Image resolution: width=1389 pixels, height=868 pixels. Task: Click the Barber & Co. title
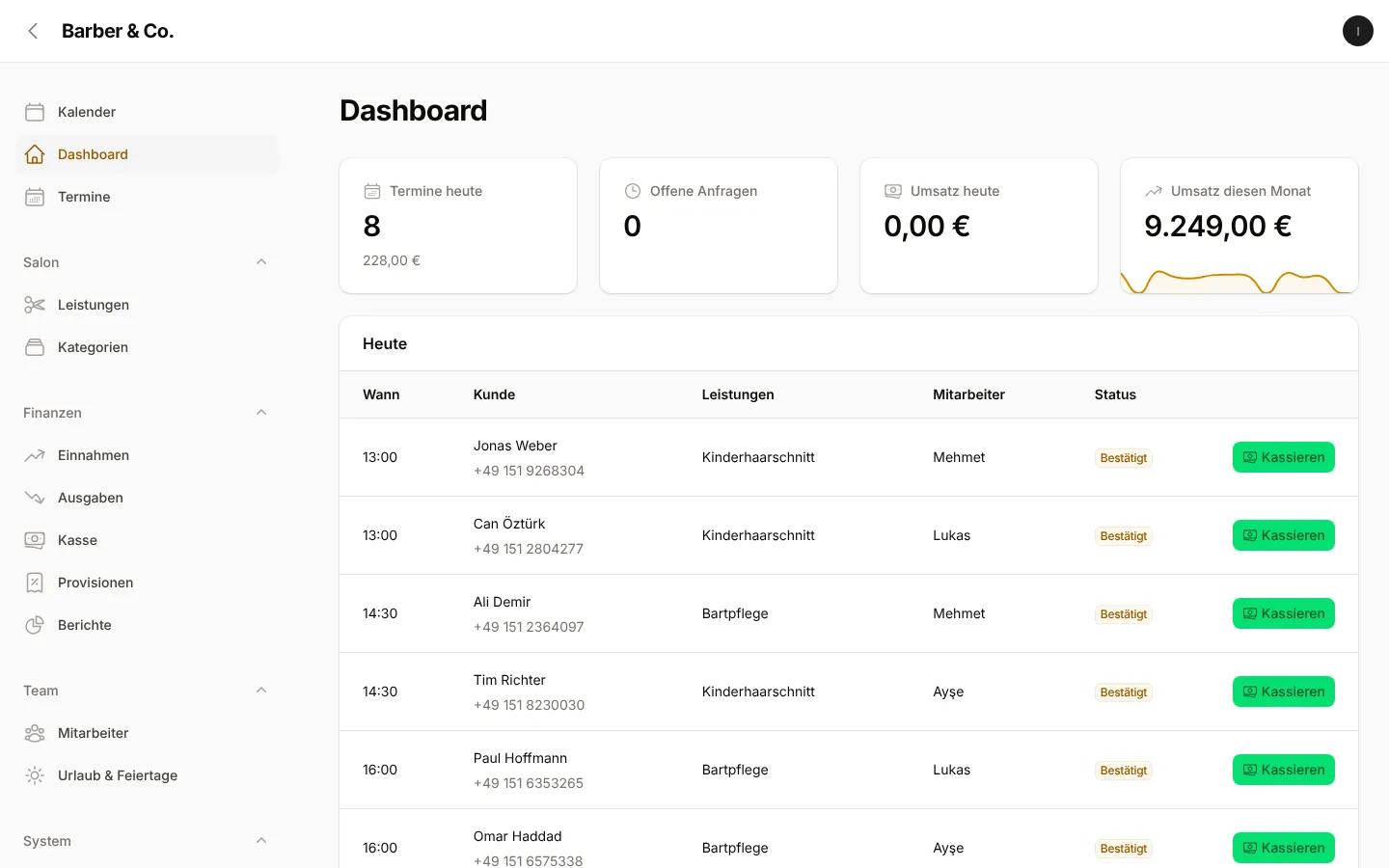(x=118, y=31)
